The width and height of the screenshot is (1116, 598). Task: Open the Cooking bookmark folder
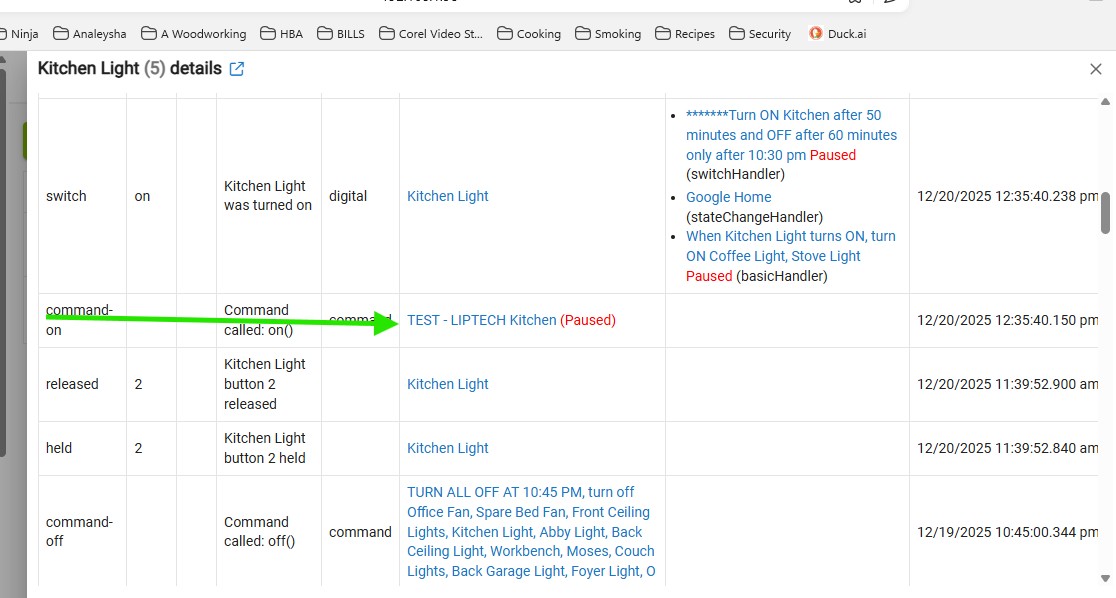pyautogui.click(x=529, y=34)
